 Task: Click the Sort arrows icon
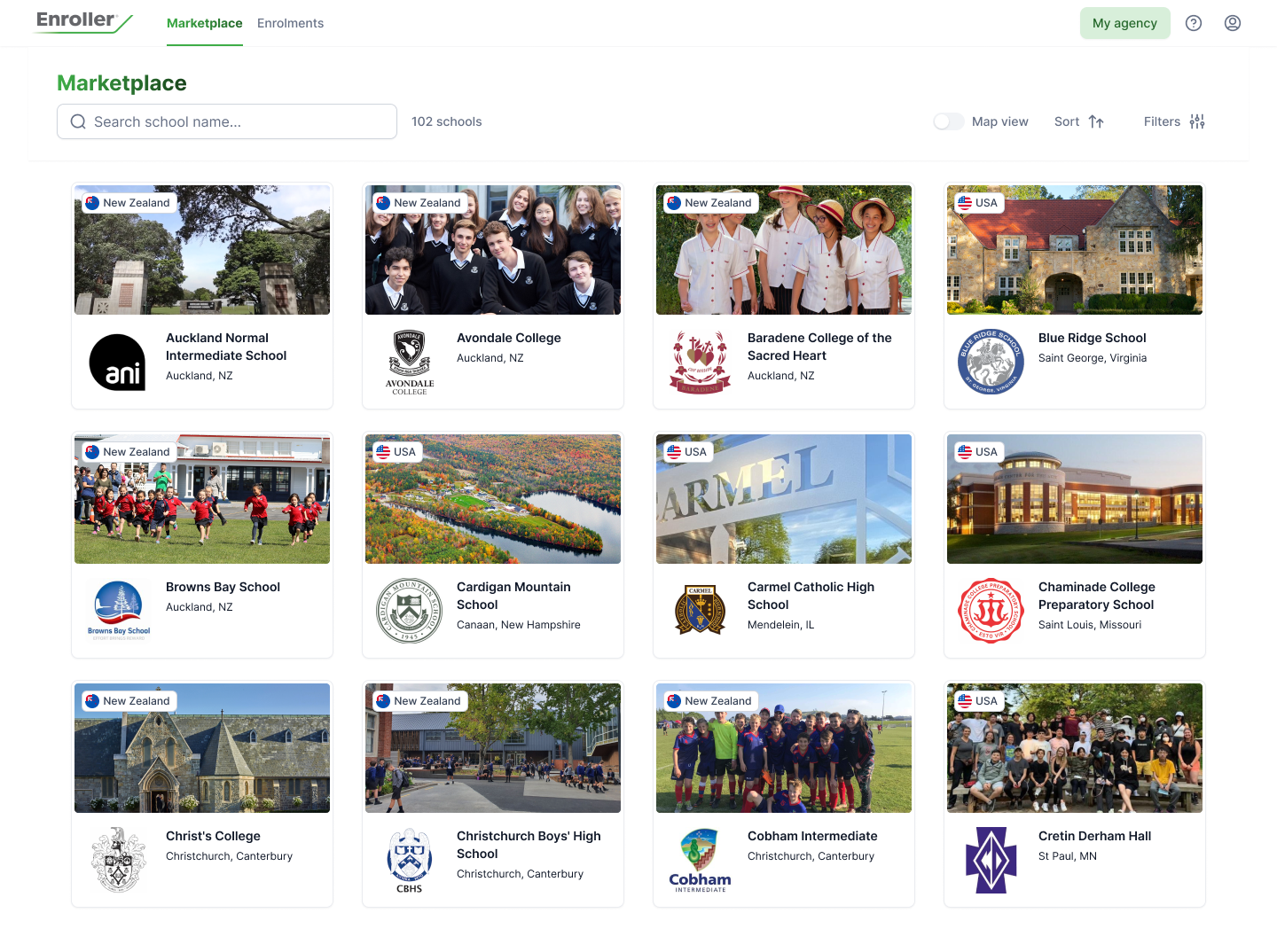click(1096, 121)
